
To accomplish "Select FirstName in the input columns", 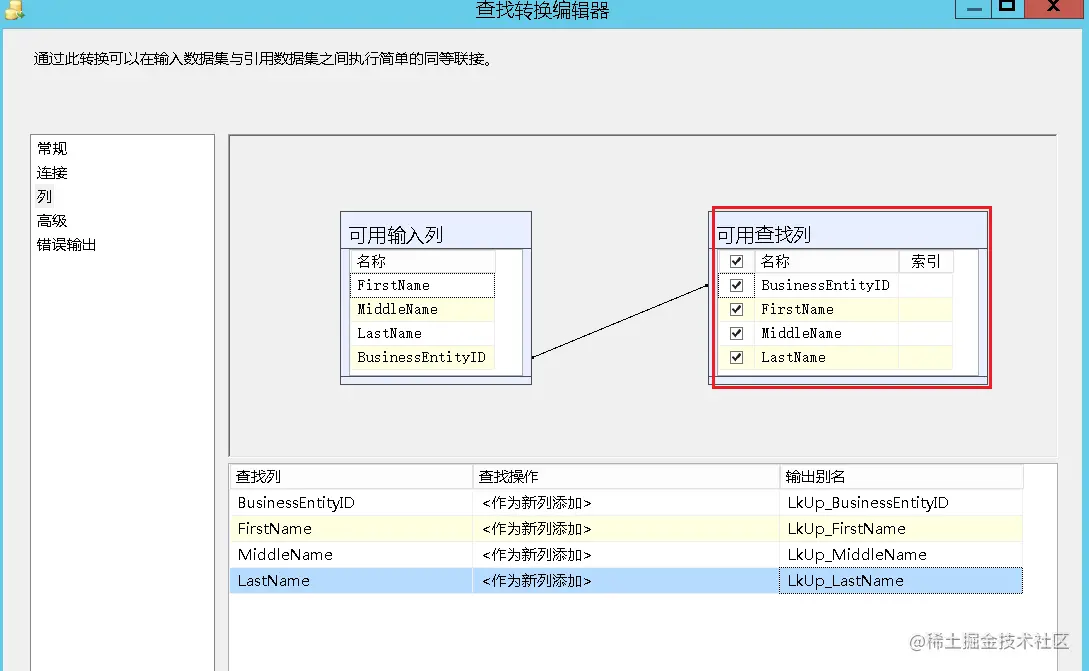I will [x=422, y=285].
